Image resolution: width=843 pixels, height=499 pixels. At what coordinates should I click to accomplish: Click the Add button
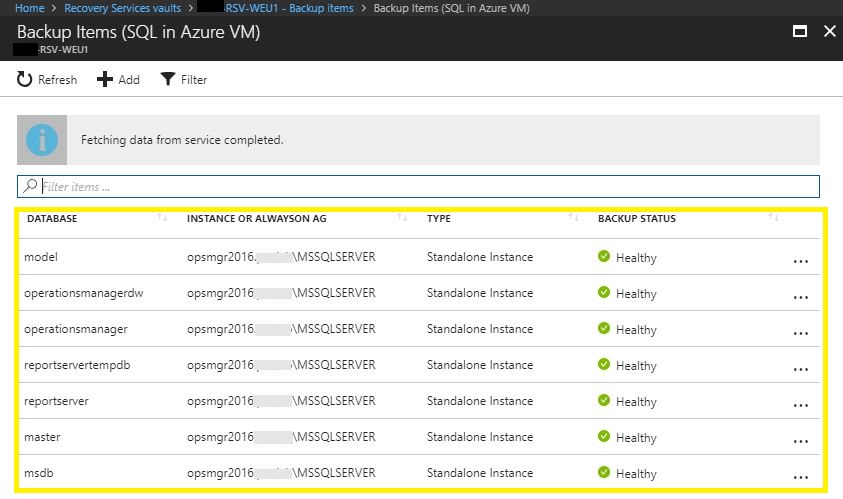coord(118,80)
